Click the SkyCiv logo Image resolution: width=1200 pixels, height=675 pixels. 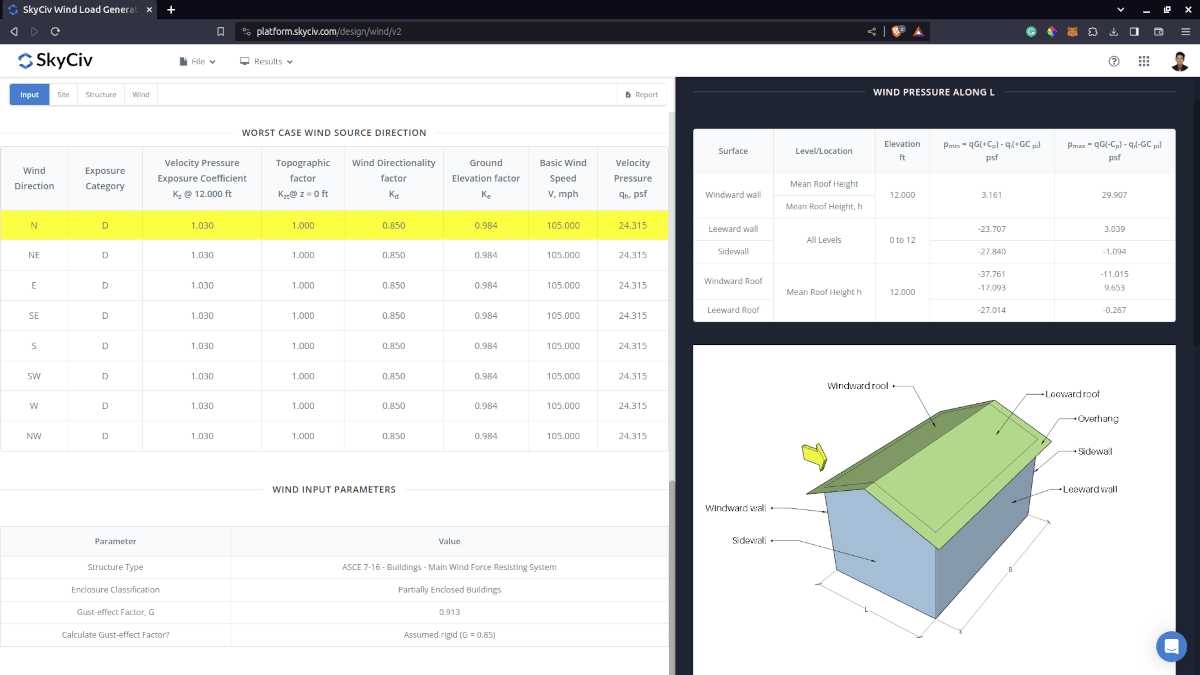pos(55,61)
